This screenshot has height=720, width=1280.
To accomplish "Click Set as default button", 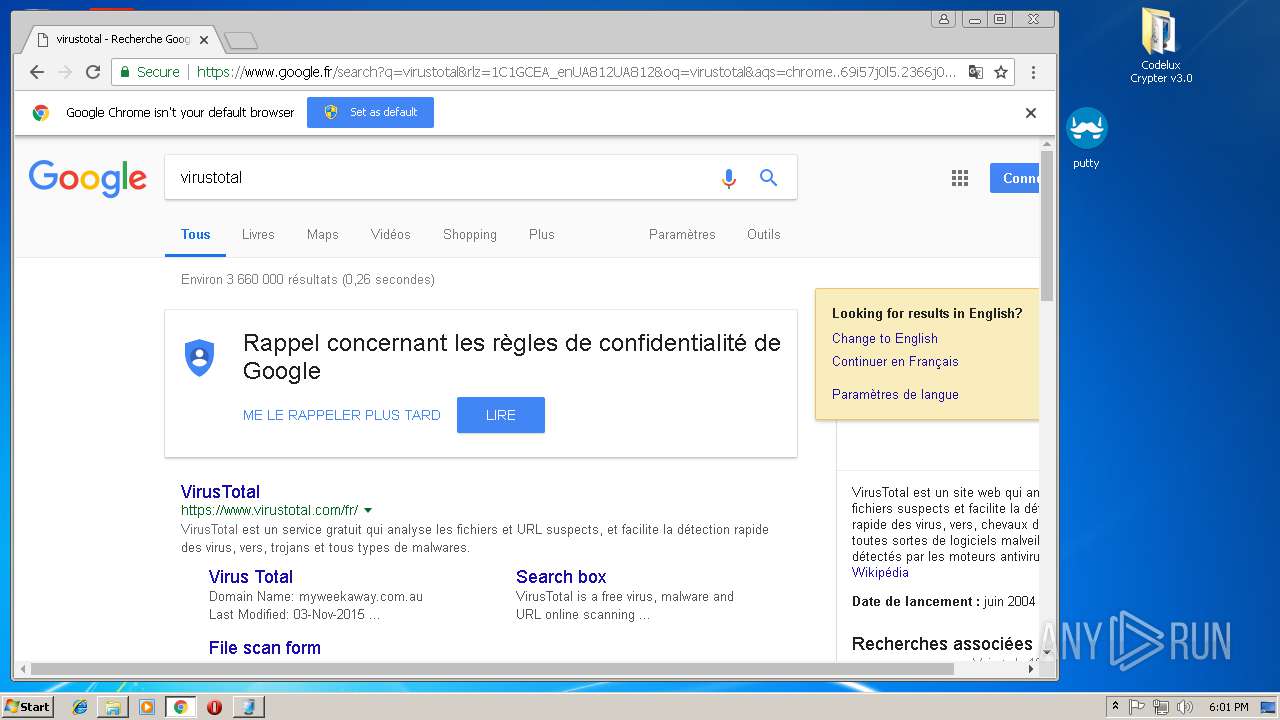I will [x=370, y=112].
